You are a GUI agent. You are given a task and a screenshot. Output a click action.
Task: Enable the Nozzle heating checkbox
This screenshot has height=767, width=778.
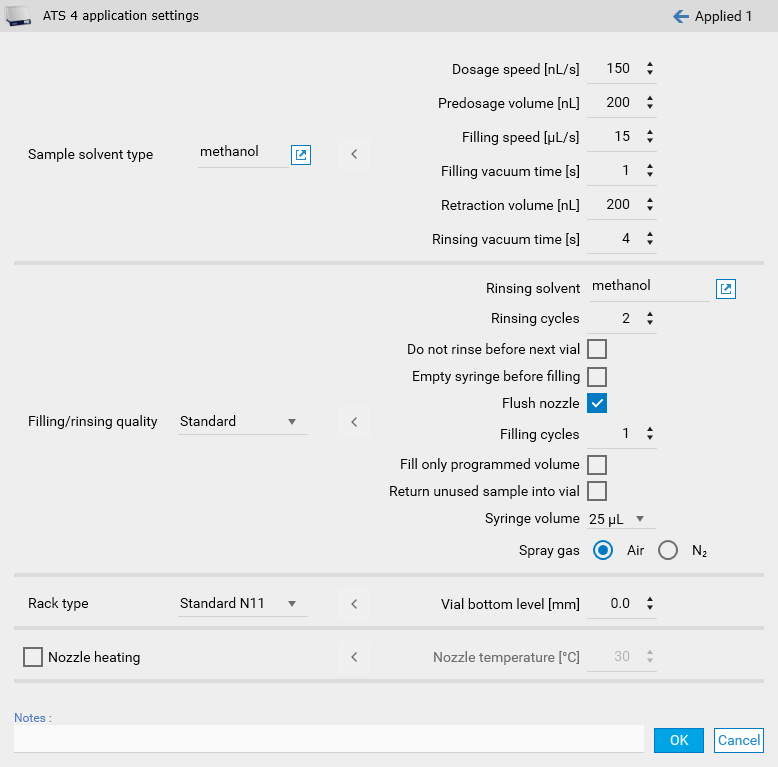click(x=33, y=657)
